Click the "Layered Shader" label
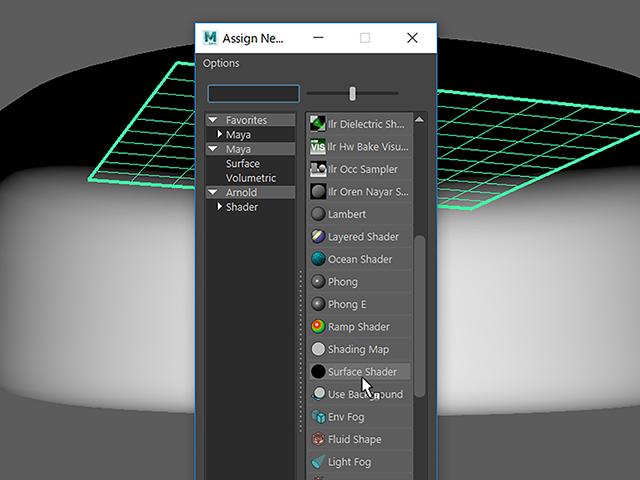The height and width of the screenshot is (480, 640). point(363,237)
